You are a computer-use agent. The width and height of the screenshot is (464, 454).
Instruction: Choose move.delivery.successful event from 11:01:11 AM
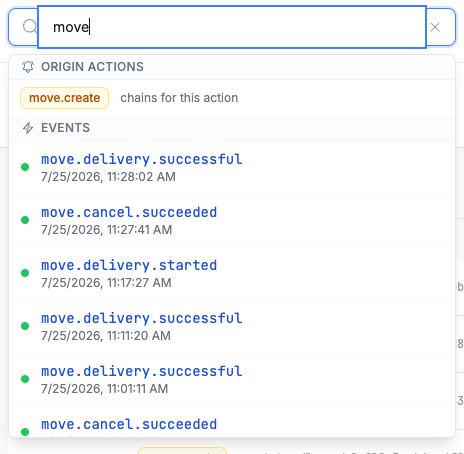coord(232,379)
